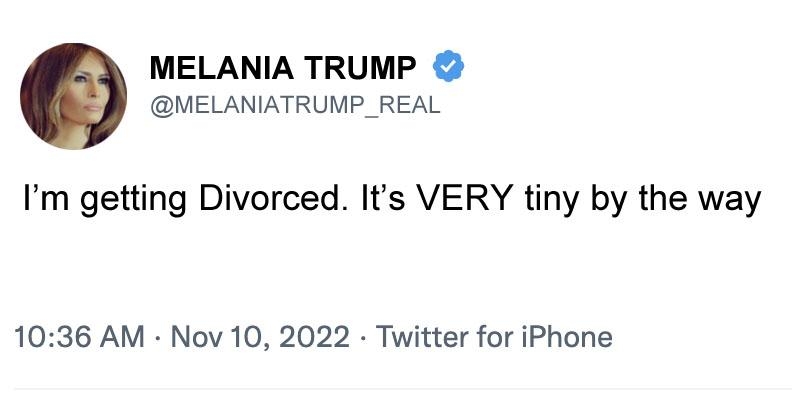Click the _REAL suffix of the handle
Viewport: 792px width, 405px height.
(x=400, y=106)
